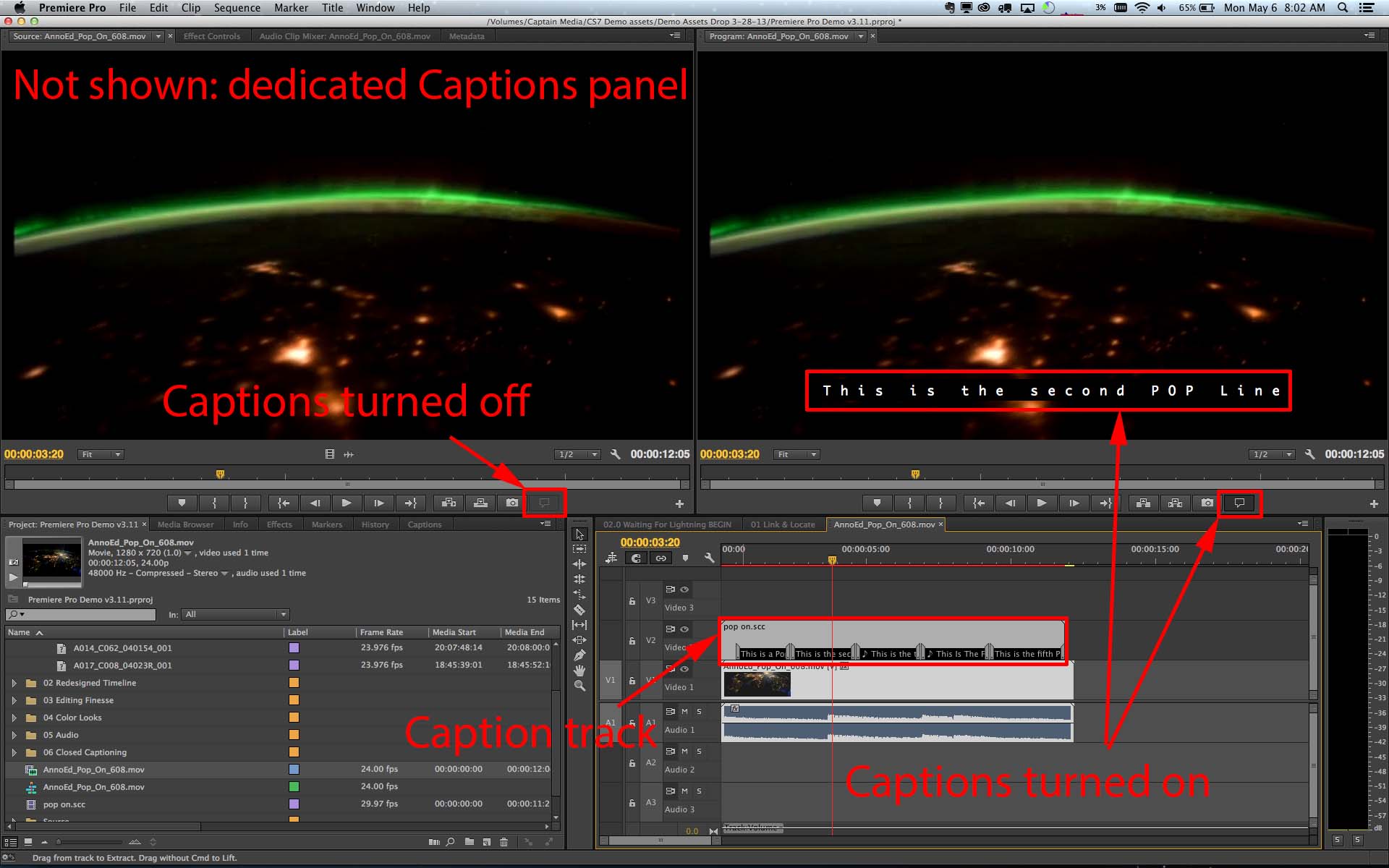Open Project panel In: All dropdown
1389x868 pixels.
pyautogui.click(x=235, y=615)
